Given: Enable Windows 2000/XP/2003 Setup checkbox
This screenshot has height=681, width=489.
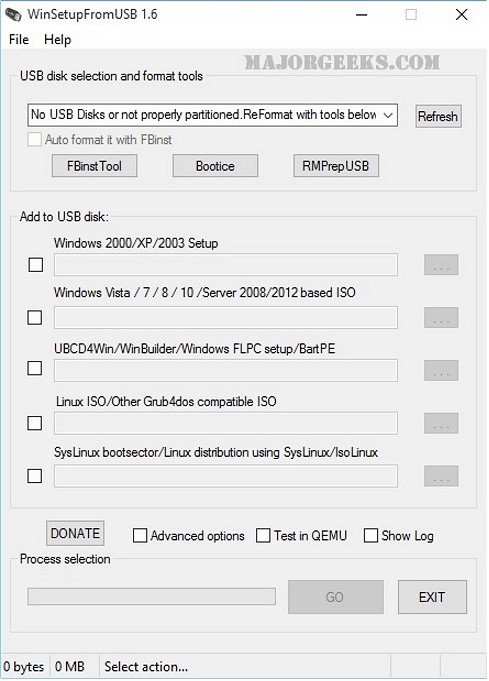Looking at the screenshot, I should [36, 264].
